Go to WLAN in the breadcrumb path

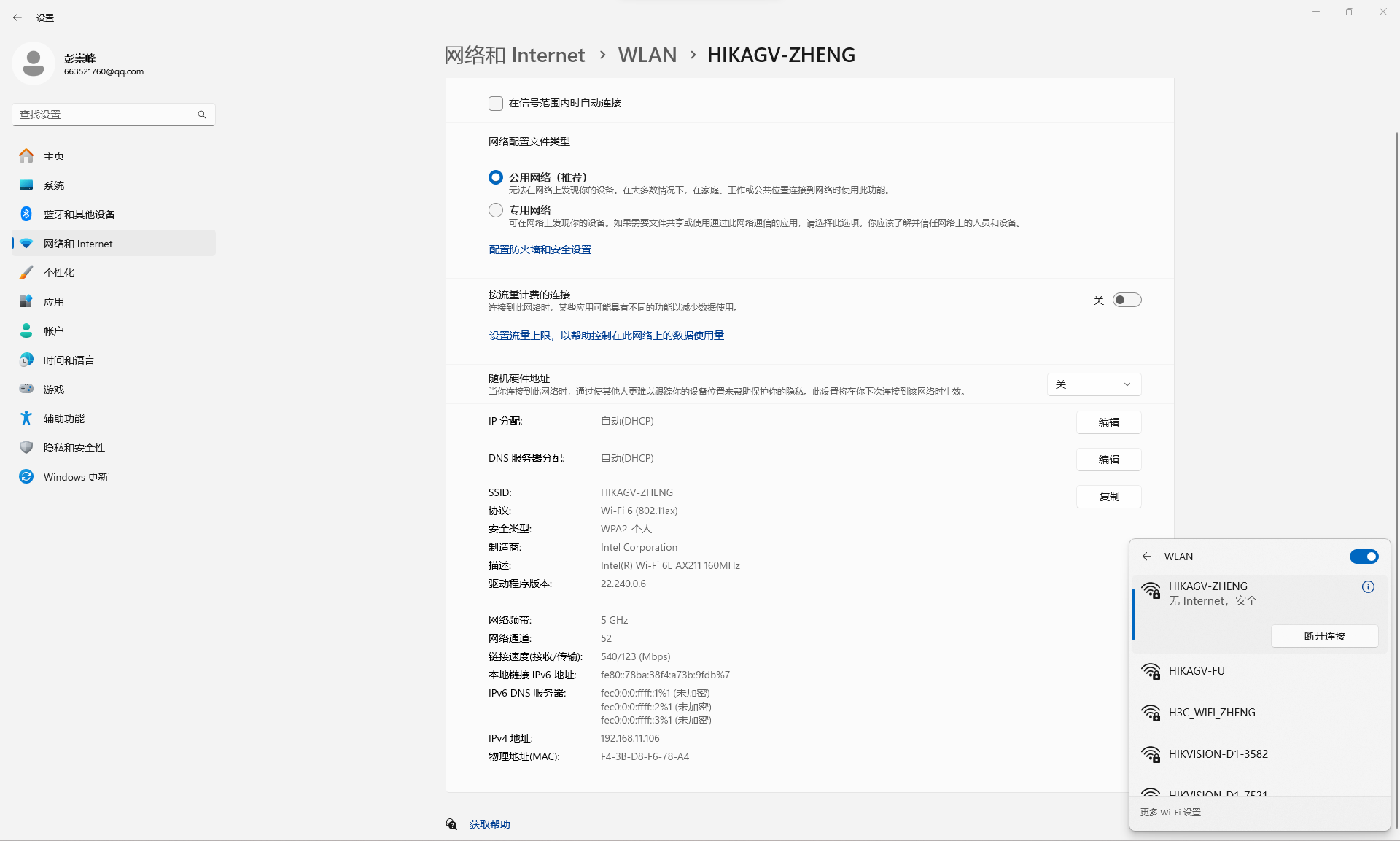pos(647,55)
